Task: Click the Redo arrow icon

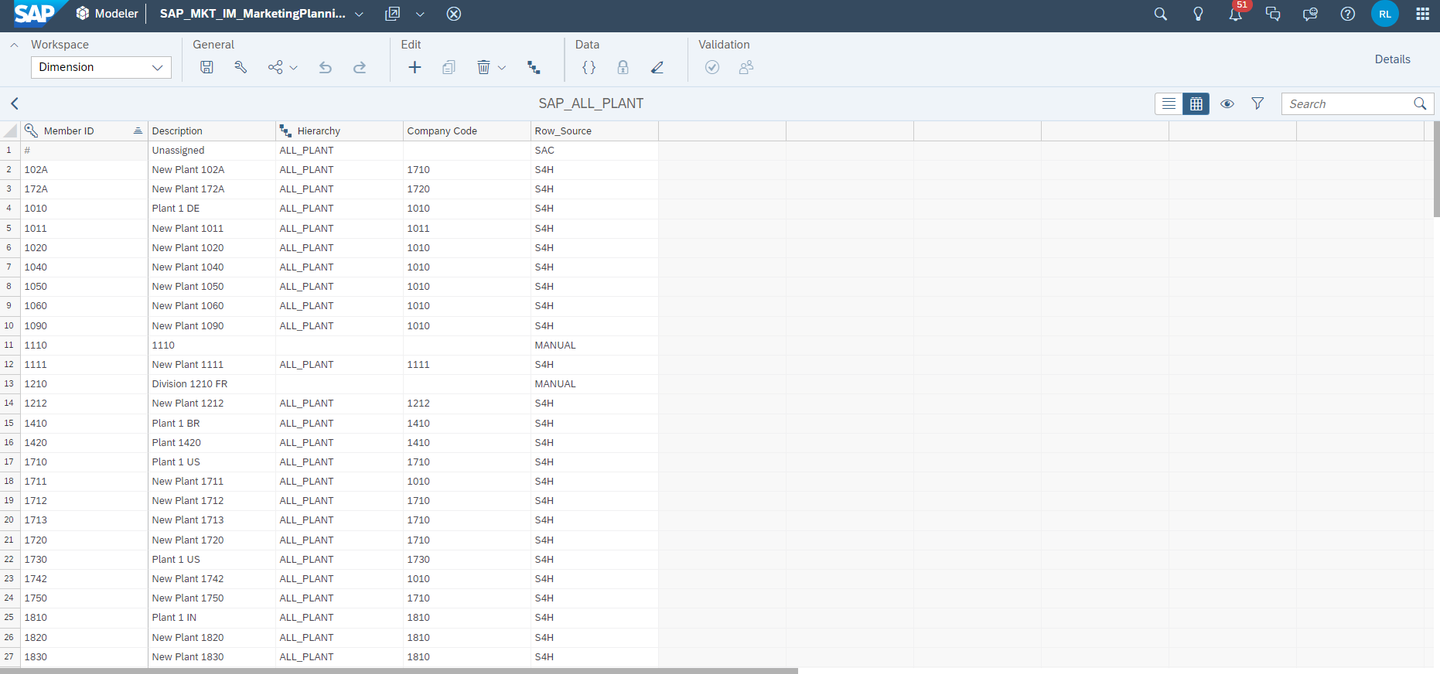Action: tap(360, 67)
